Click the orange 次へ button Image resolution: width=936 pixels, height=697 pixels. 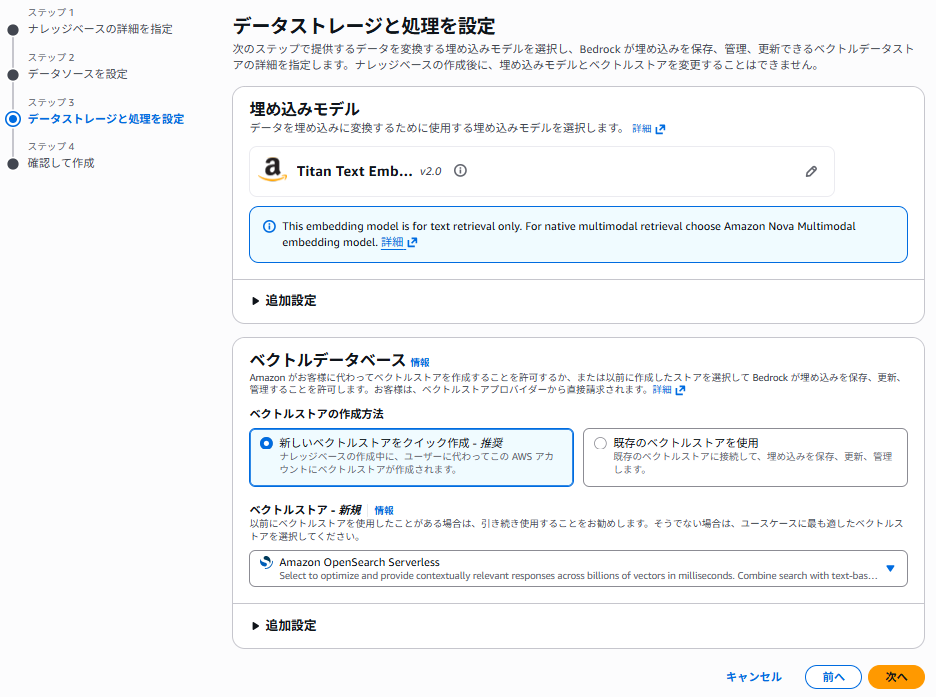coord(896,677)
